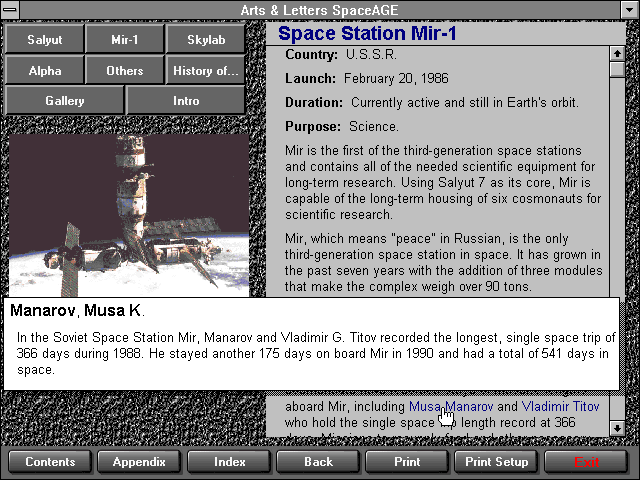Go Back to the previous page
Viewport: 640px width, 480px height.
[318, 462]
